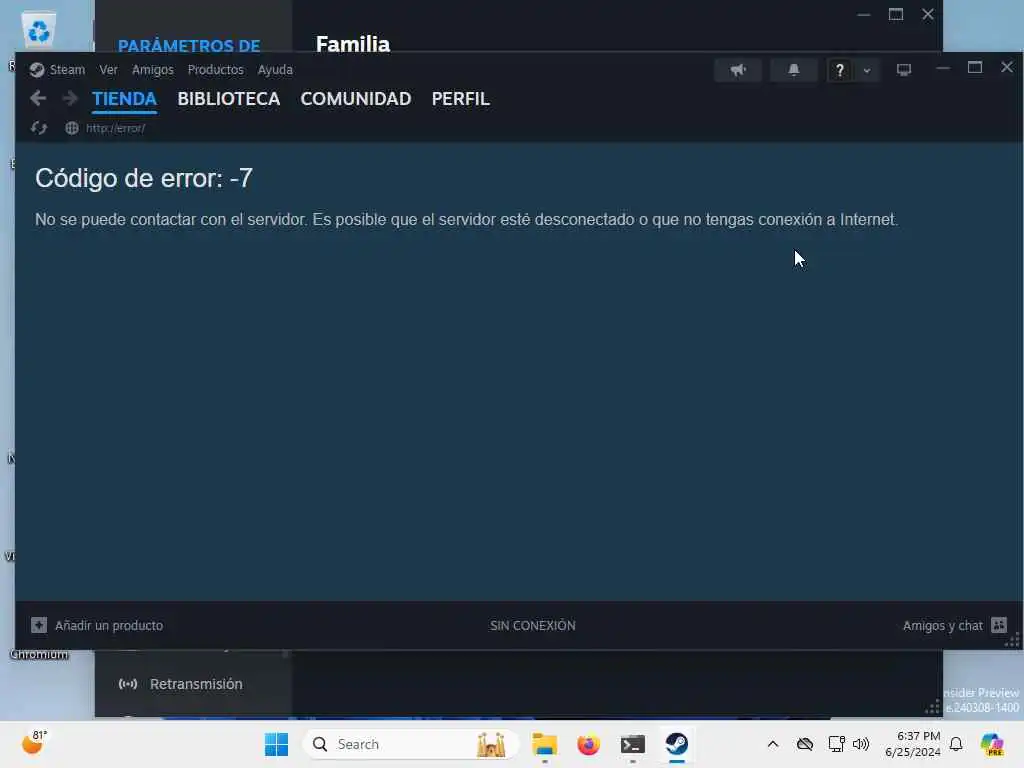The height and width of the screenshot is (768, 1024).
Task: Enter Big Picture mode monitor icon
Action: (904, 70)
